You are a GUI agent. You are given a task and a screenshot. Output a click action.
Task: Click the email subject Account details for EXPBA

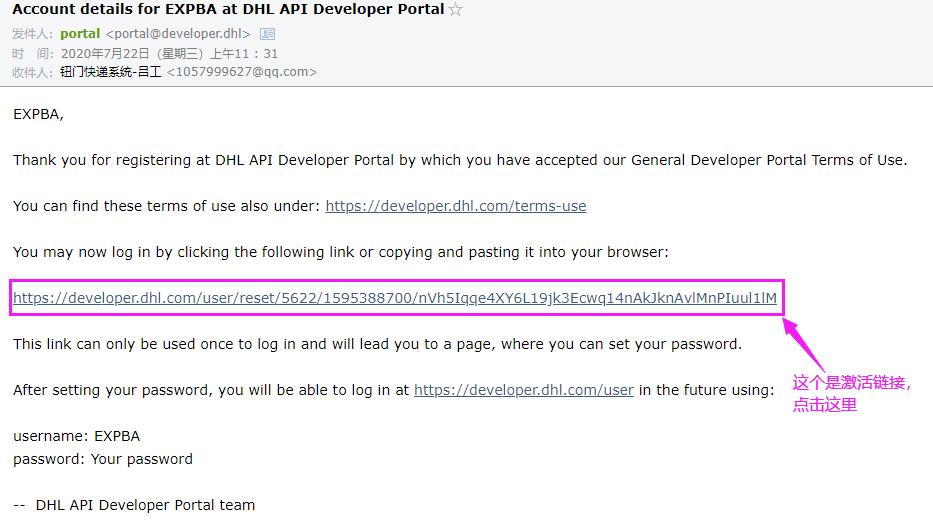point(228,10)
